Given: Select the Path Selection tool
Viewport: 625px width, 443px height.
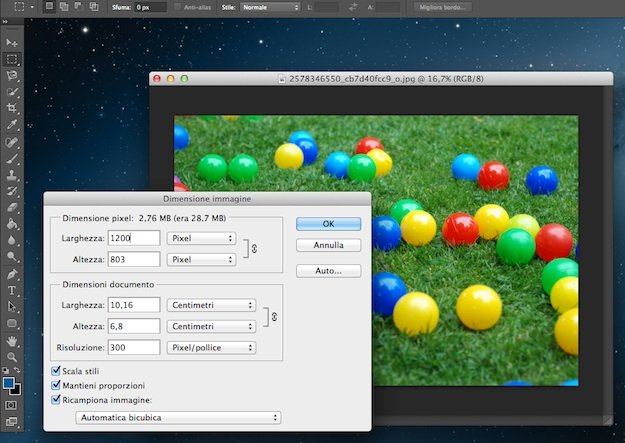Looking at the screenshot, I should [x=12, y=307].
